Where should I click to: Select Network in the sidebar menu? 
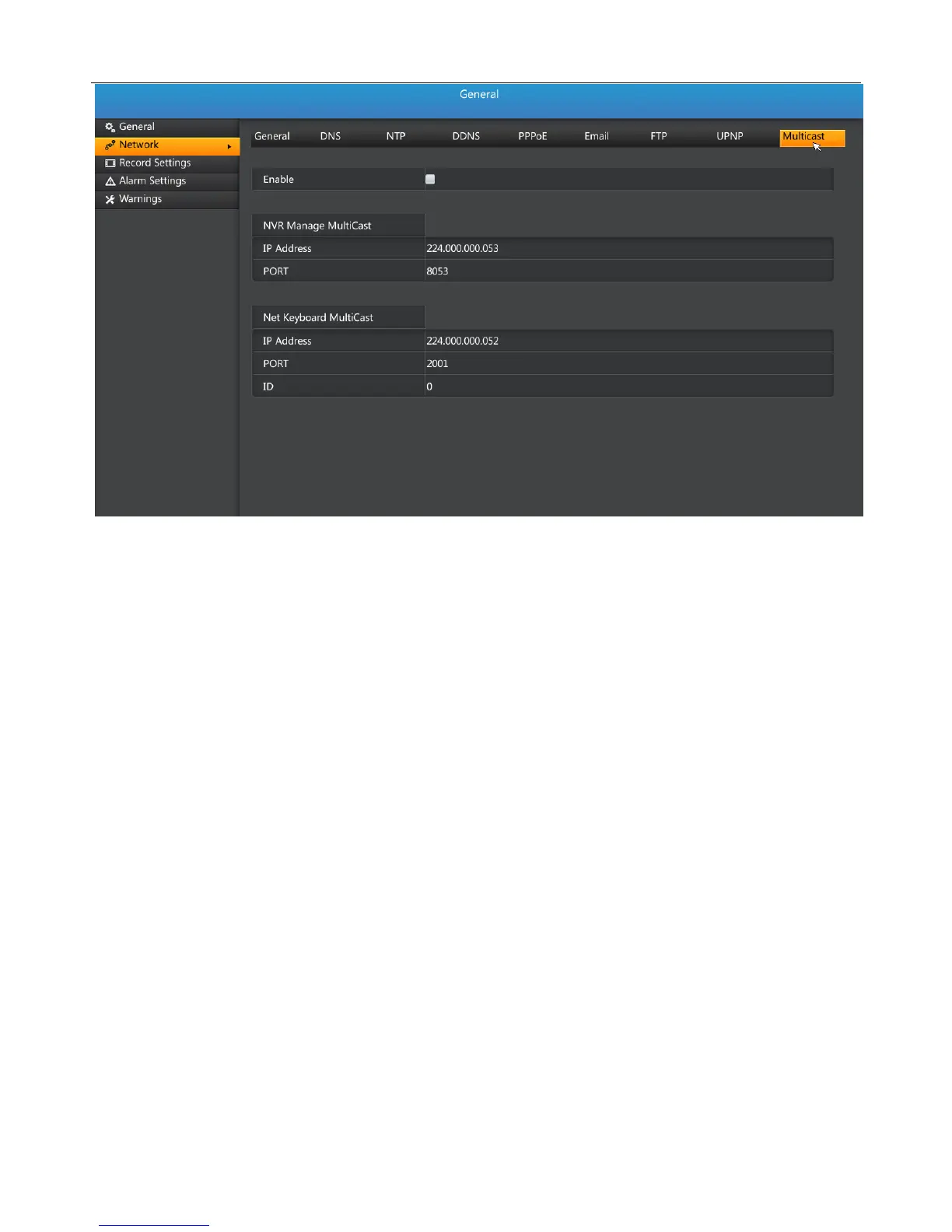(166, 145)
